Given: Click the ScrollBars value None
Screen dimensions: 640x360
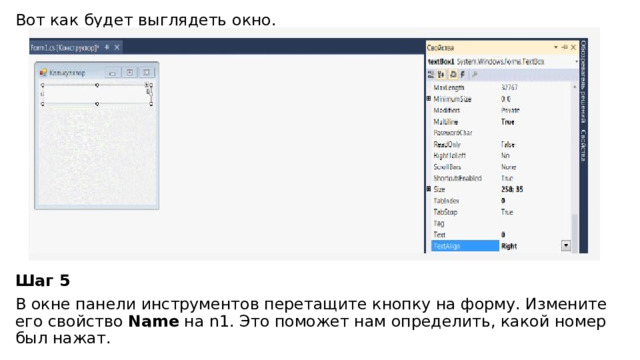Looking at the screenshot, I should click(x=509, y=167).
